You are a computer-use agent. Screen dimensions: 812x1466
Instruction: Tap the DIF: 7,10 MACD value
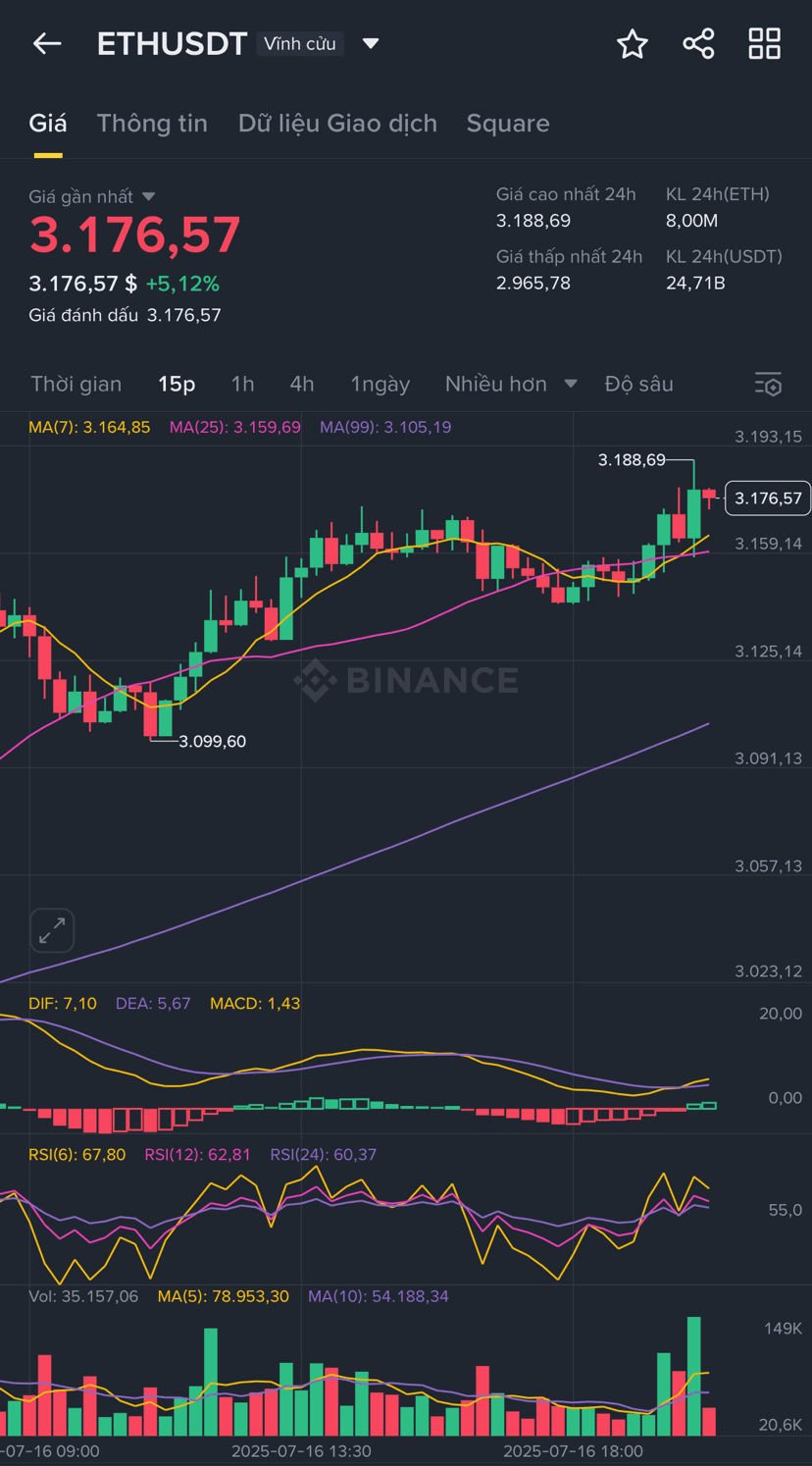[63, 1003]
